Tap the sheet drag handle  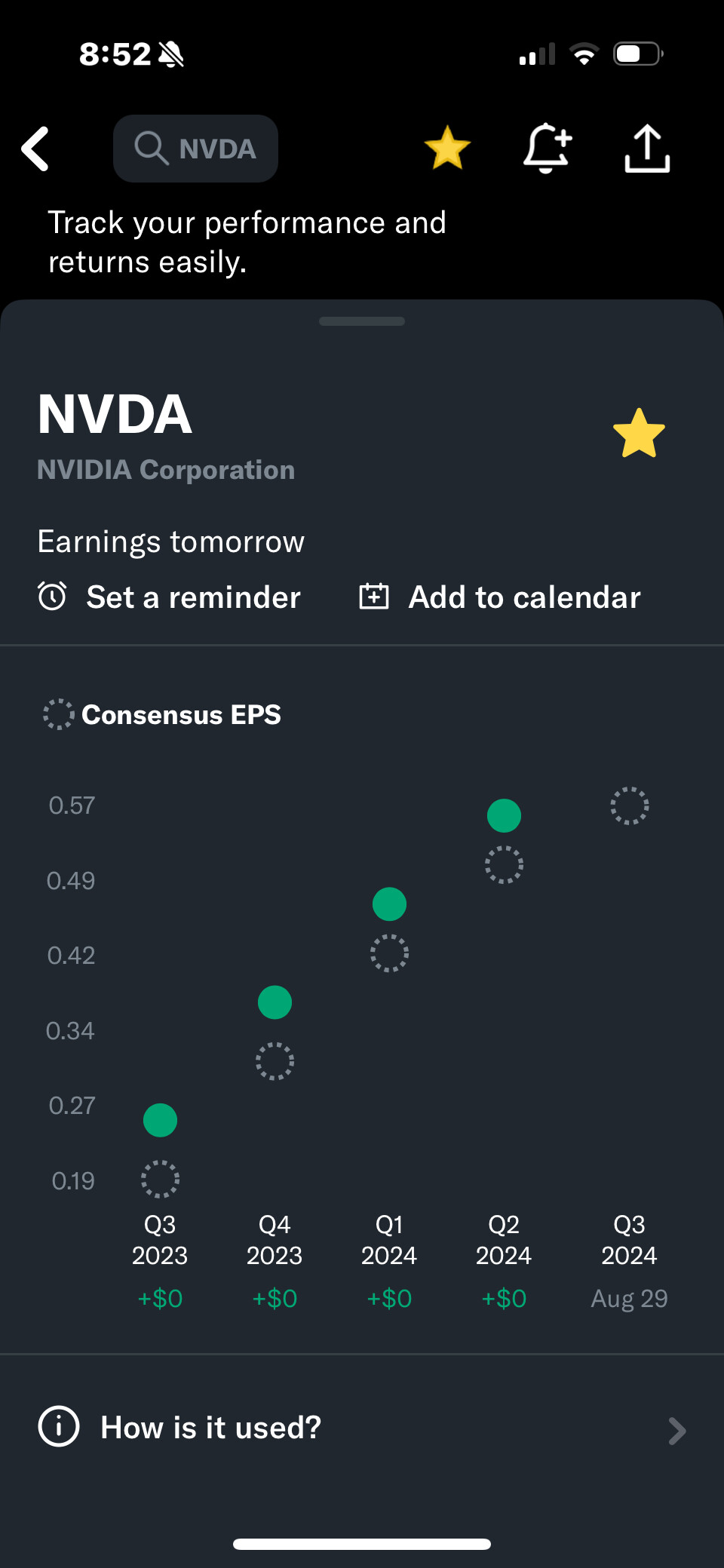coord(362,321)
